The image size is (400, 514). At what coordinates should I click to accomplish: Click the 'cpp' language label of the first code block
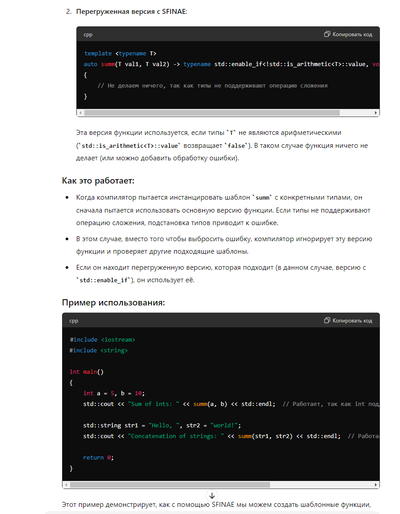click(88, 34)
